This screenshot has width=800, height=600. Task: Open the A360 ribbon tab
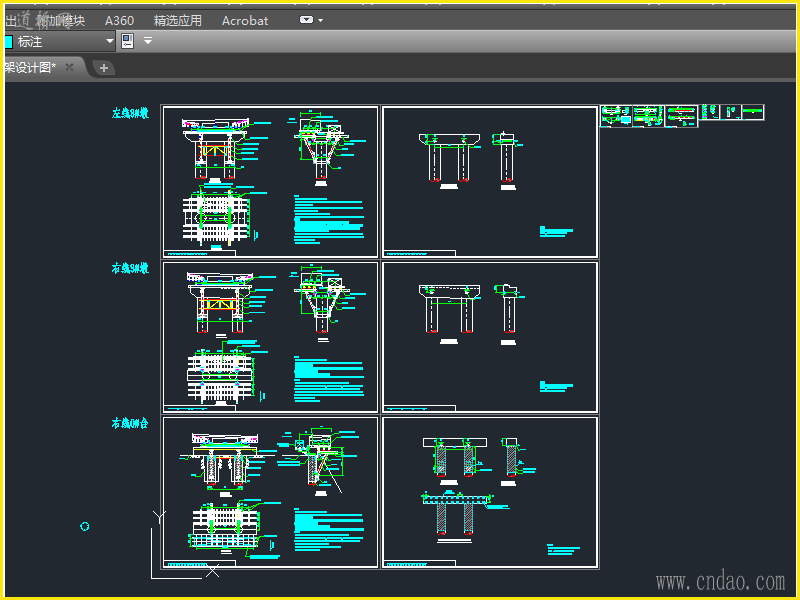click(x=119, y=20)
